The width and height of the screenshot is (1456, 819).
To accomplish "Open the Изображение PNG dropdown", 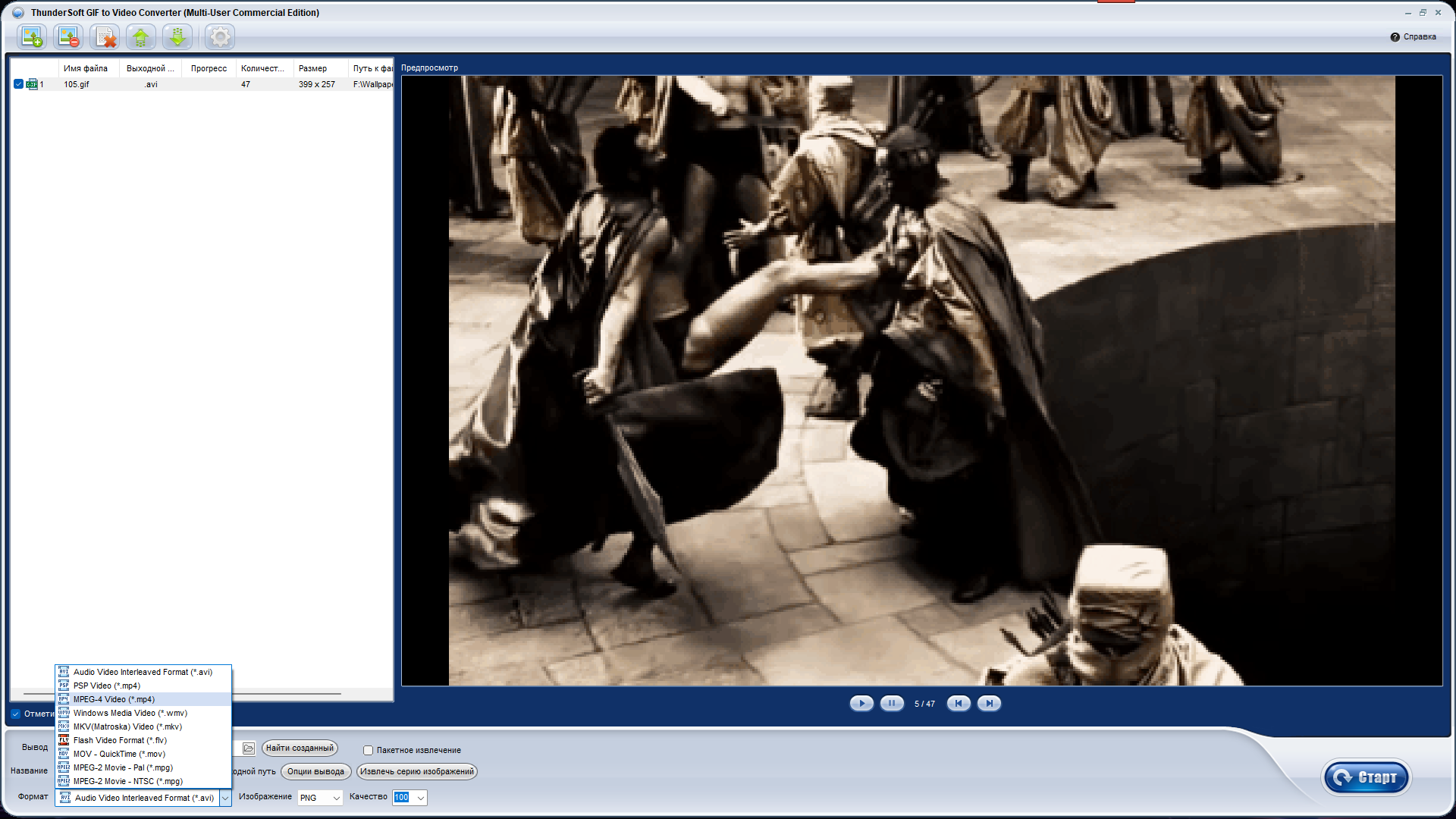I will [x=320, y=798].
